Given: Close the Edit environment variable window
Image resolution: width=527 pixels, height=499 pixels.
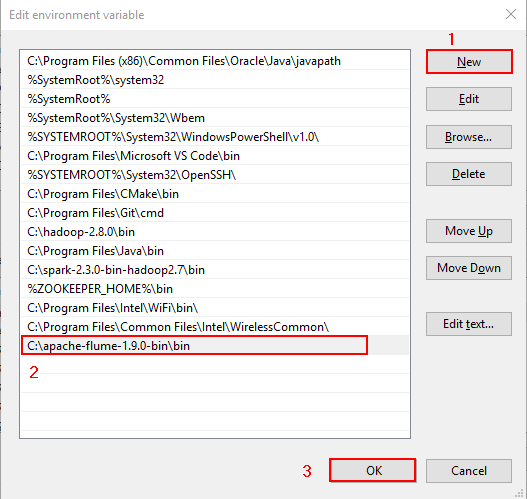Looking at the screenshot, I should [511, 14].
